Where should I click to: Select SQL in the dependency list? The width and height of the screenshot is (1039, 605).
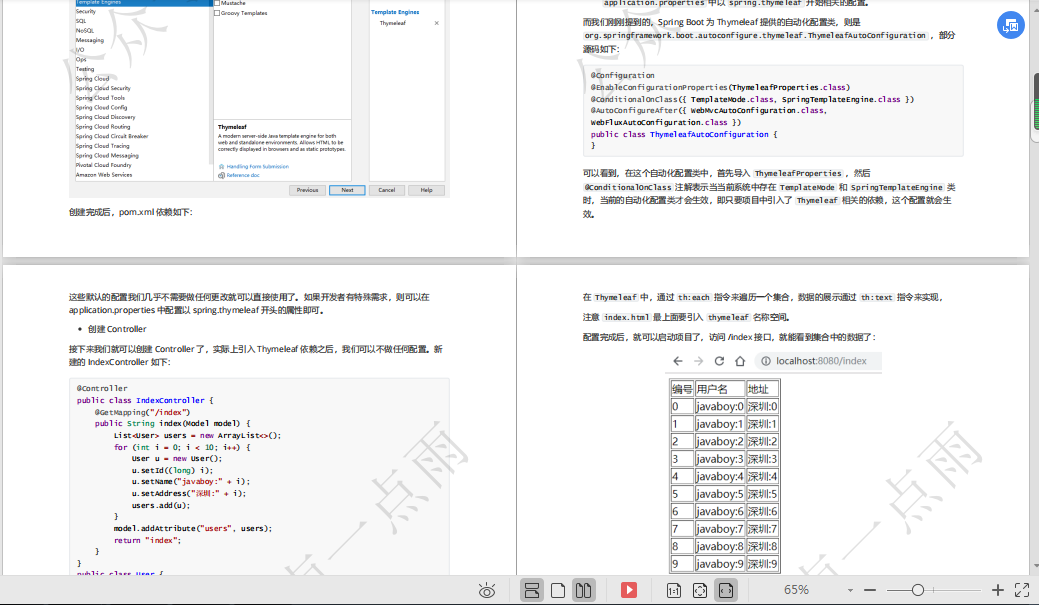tap(81, 21)
